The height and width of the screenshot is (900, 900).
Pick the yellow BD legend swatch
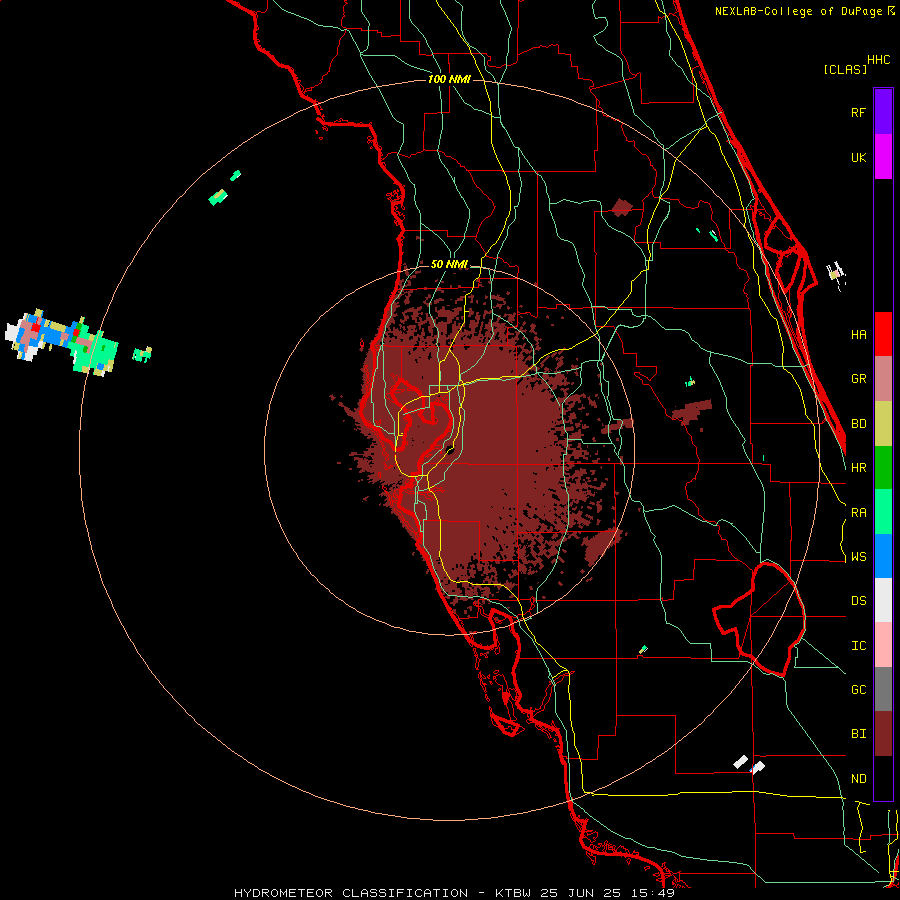[x=883, y=424]
